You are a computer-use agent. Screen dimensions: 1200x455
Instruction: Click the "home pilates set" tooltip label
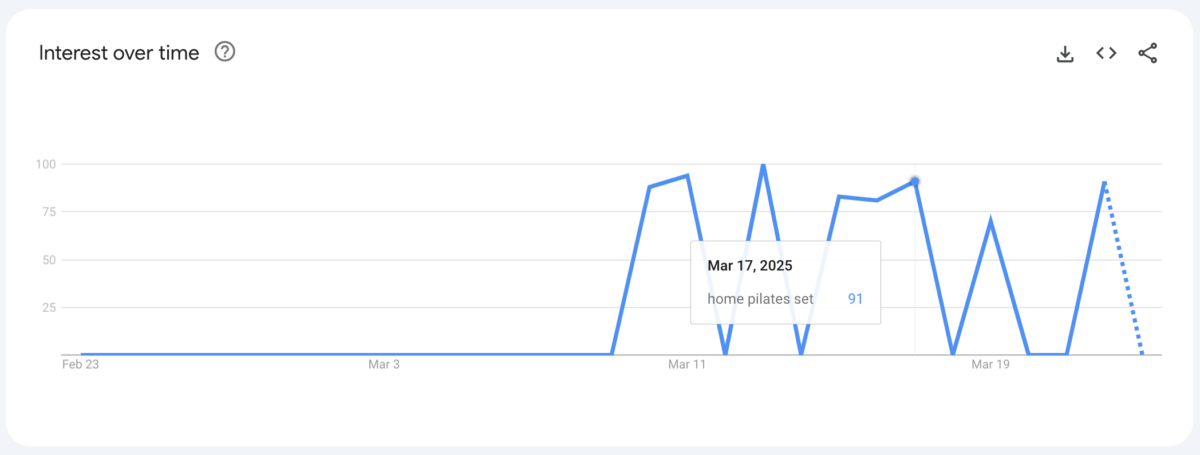pos(760,299)
